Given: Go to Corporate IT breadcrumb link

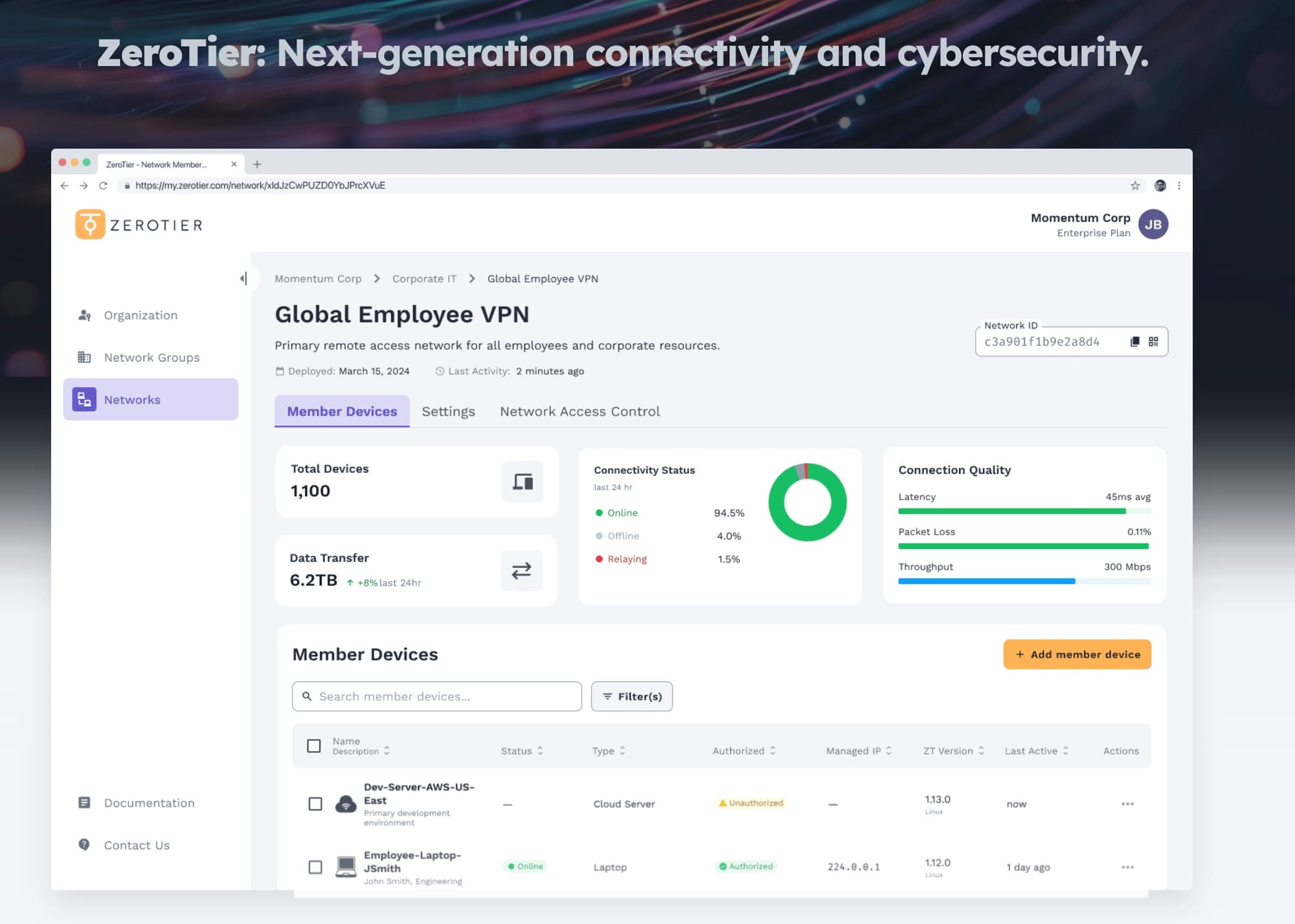Looking at the screenshot, I should (424, 279).
